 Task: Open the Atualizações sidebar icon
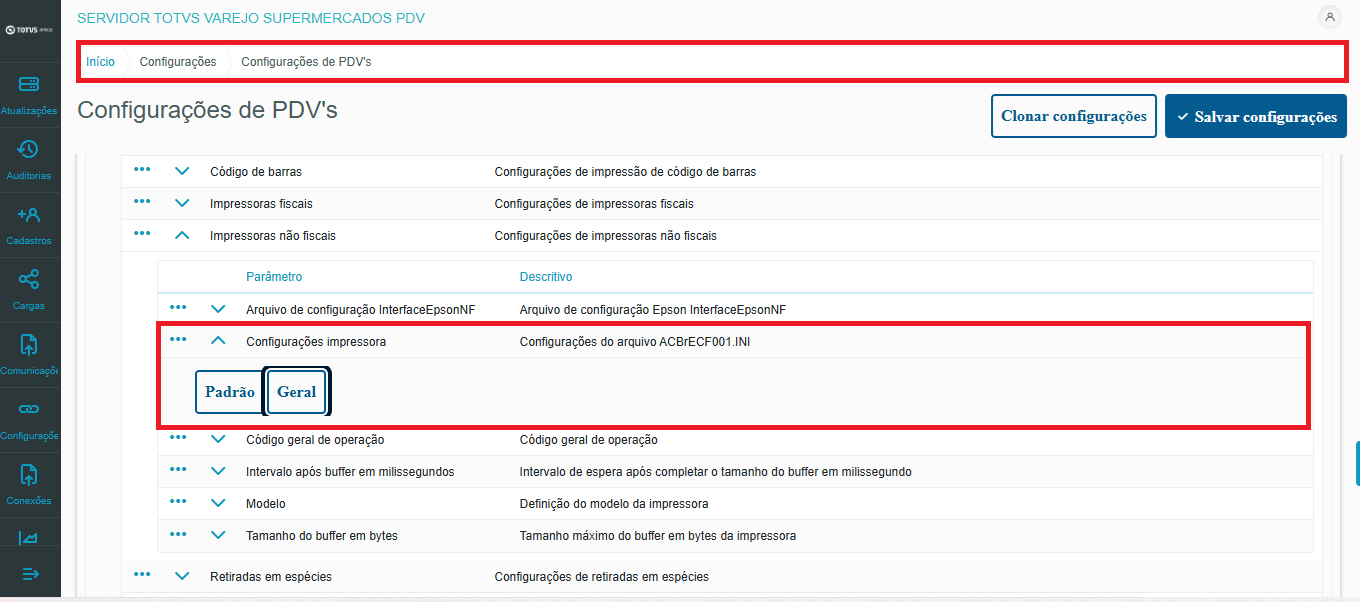click(29, 84)
